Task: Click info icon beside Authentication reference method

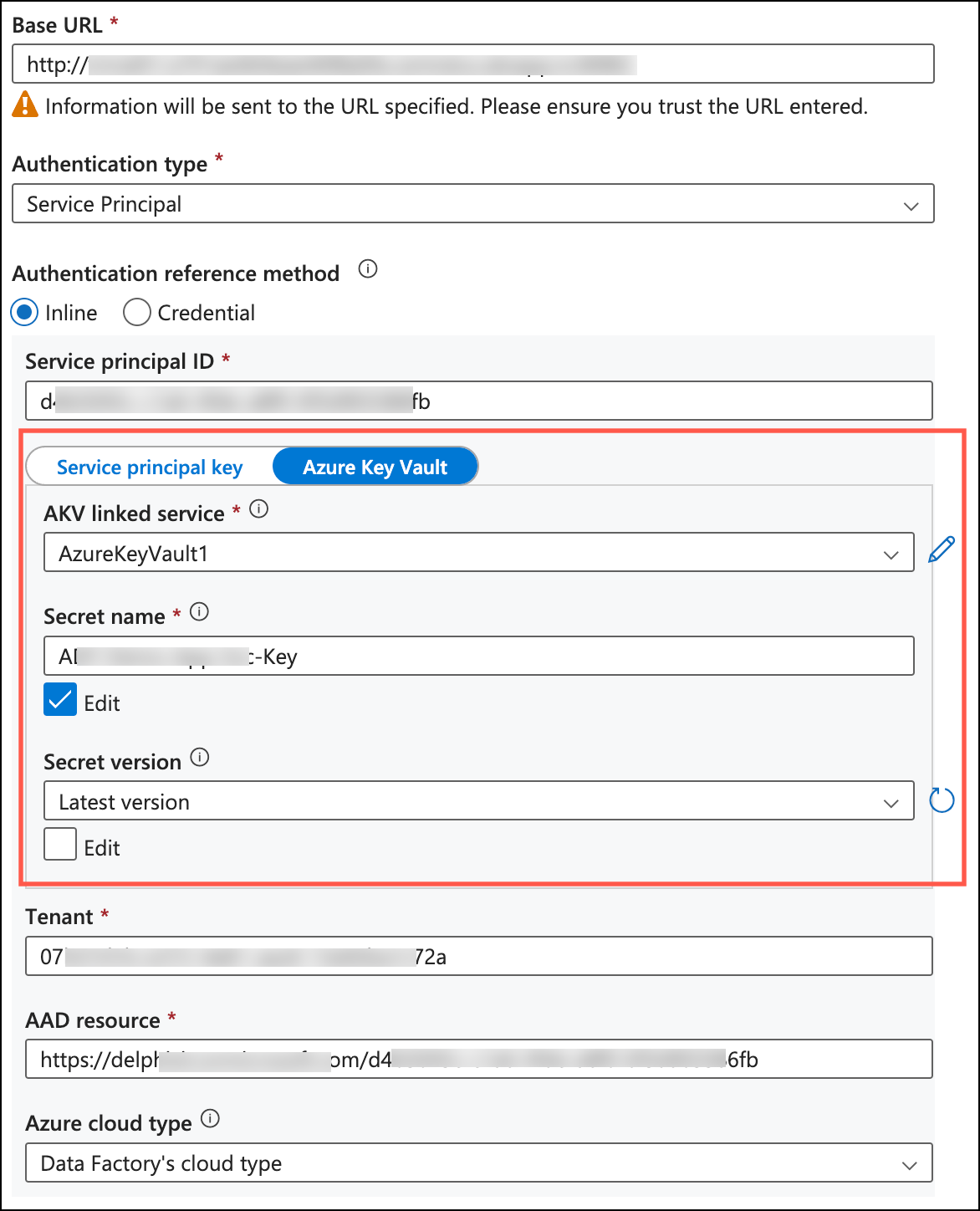Action: 368,270
